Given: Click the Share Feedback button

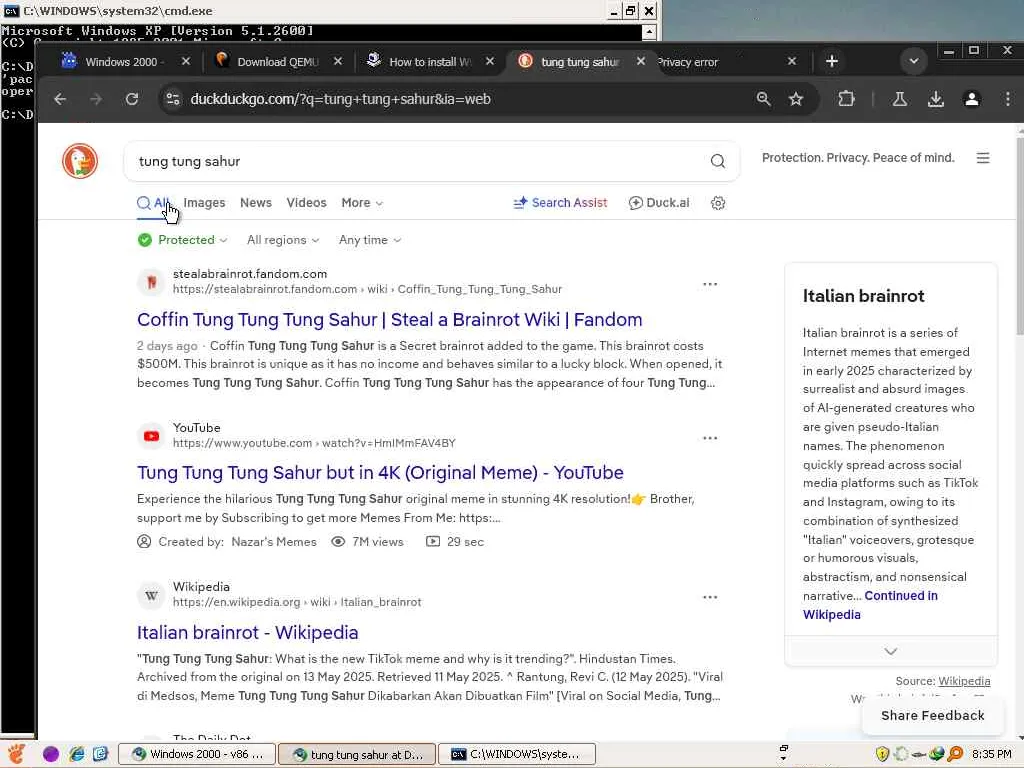Looking at the screenshot, I should (933, 716).
